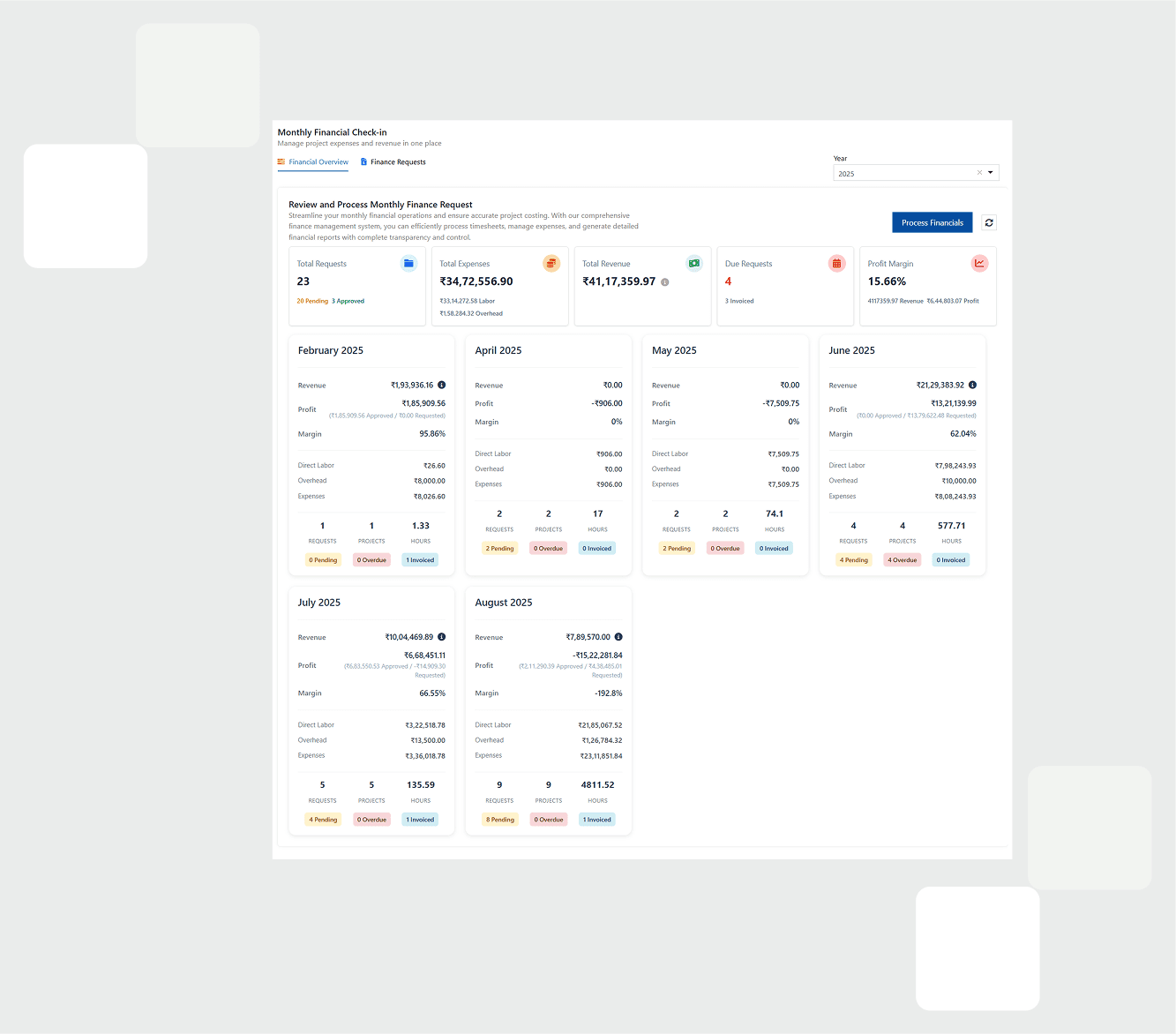Switch to Finance Requests tab
This screenshot has width=1176, height=1034.
(x=393, y=162)
